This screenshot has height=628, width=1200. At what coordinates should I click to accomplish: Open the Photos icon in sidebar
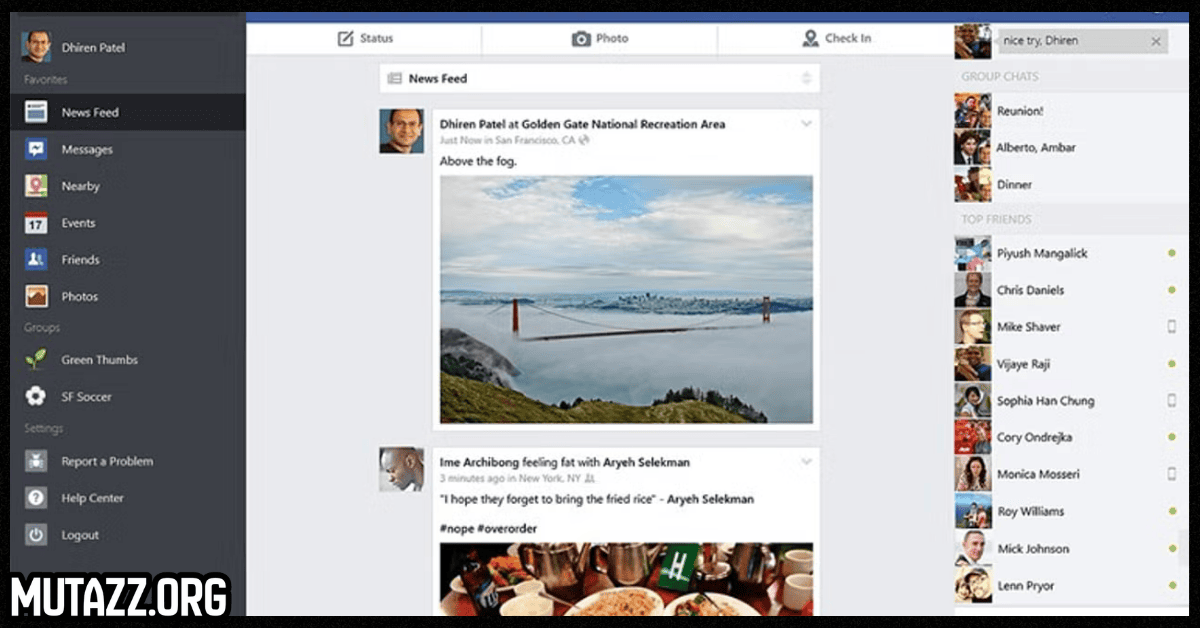click(36, 297)
